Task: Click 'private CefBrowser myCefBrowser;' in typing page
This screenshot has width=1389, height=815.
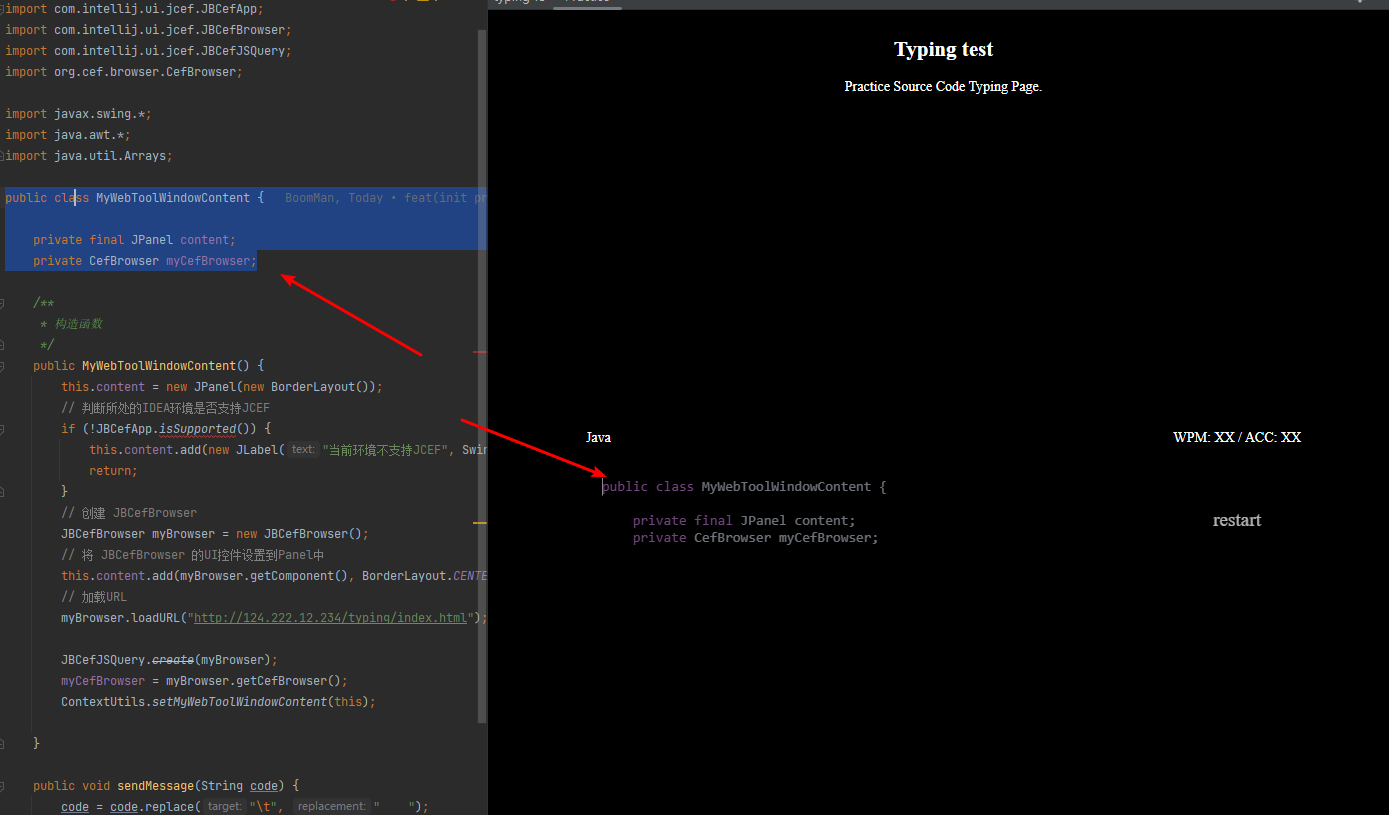Action: point(755,537)
